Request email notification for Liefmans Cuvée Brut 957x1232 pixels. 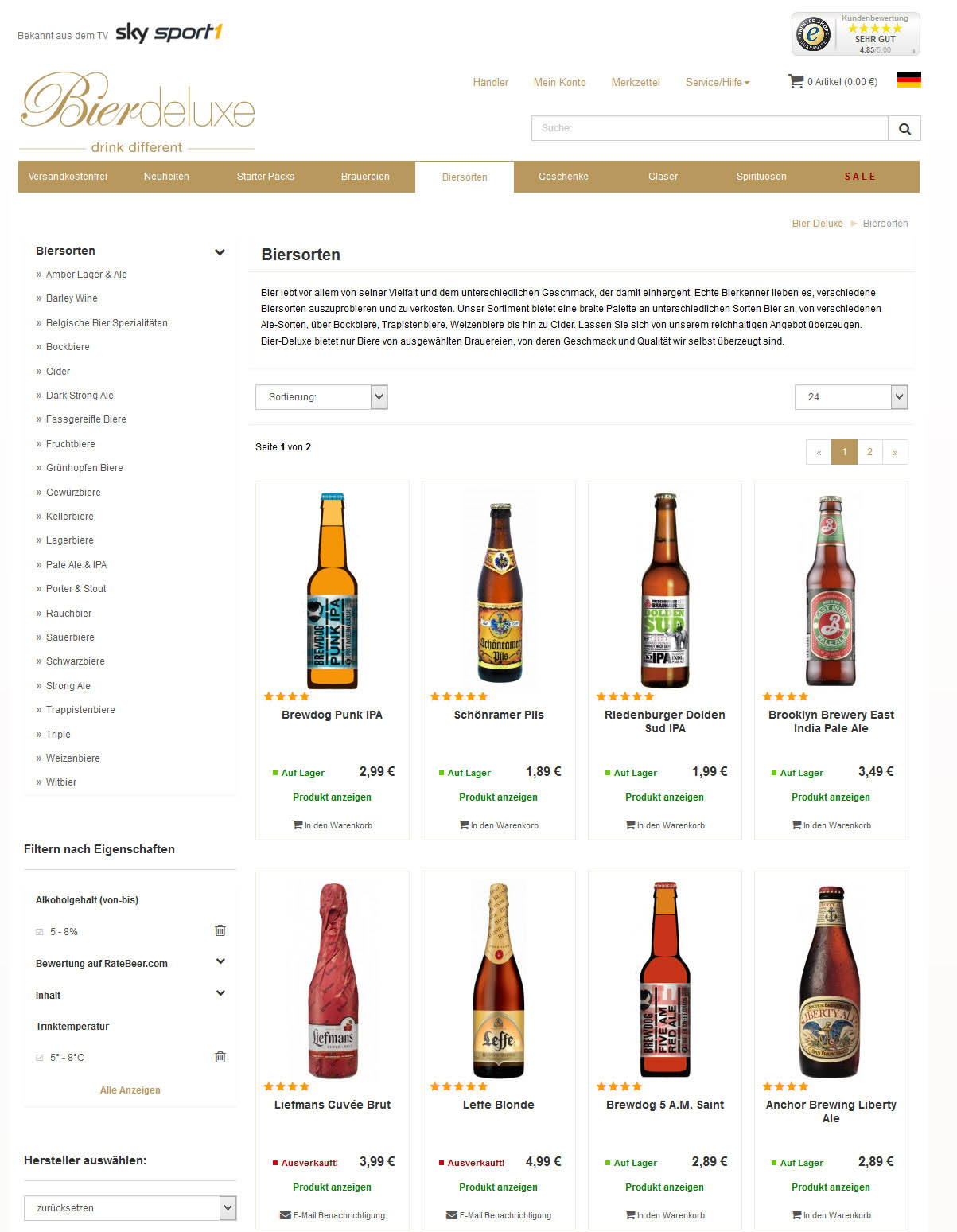click(332, 1215)
